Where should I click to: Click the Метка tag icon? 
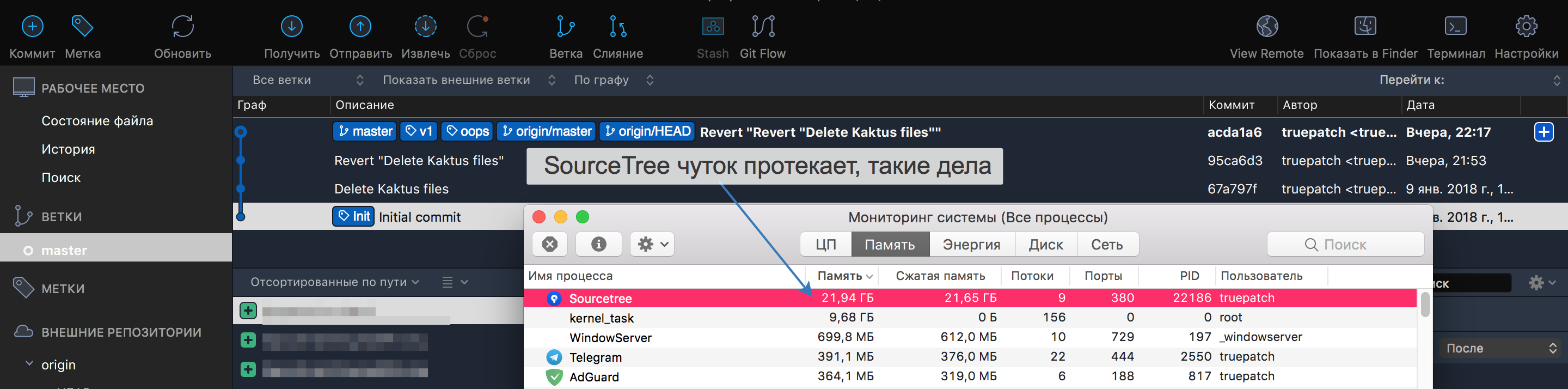pyautogui.click(x=82, y=26)
